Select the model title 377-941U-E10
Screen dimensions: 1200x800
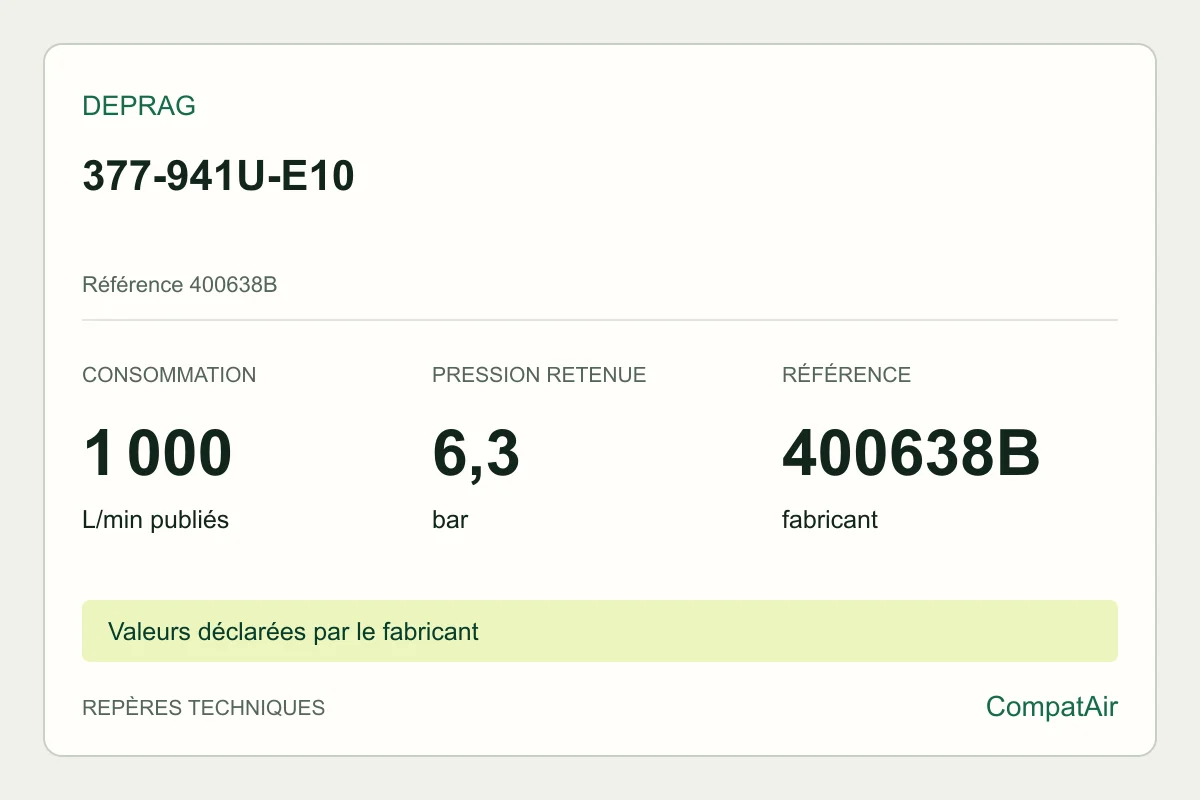point(218,177)
